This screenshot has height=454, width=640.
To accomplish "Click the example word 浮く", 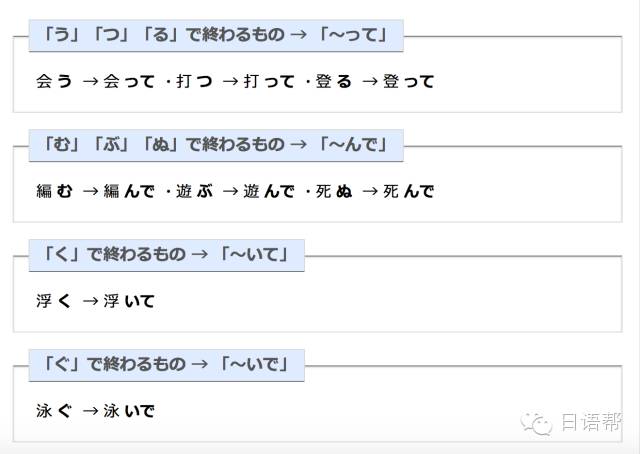I will (53, 301).
